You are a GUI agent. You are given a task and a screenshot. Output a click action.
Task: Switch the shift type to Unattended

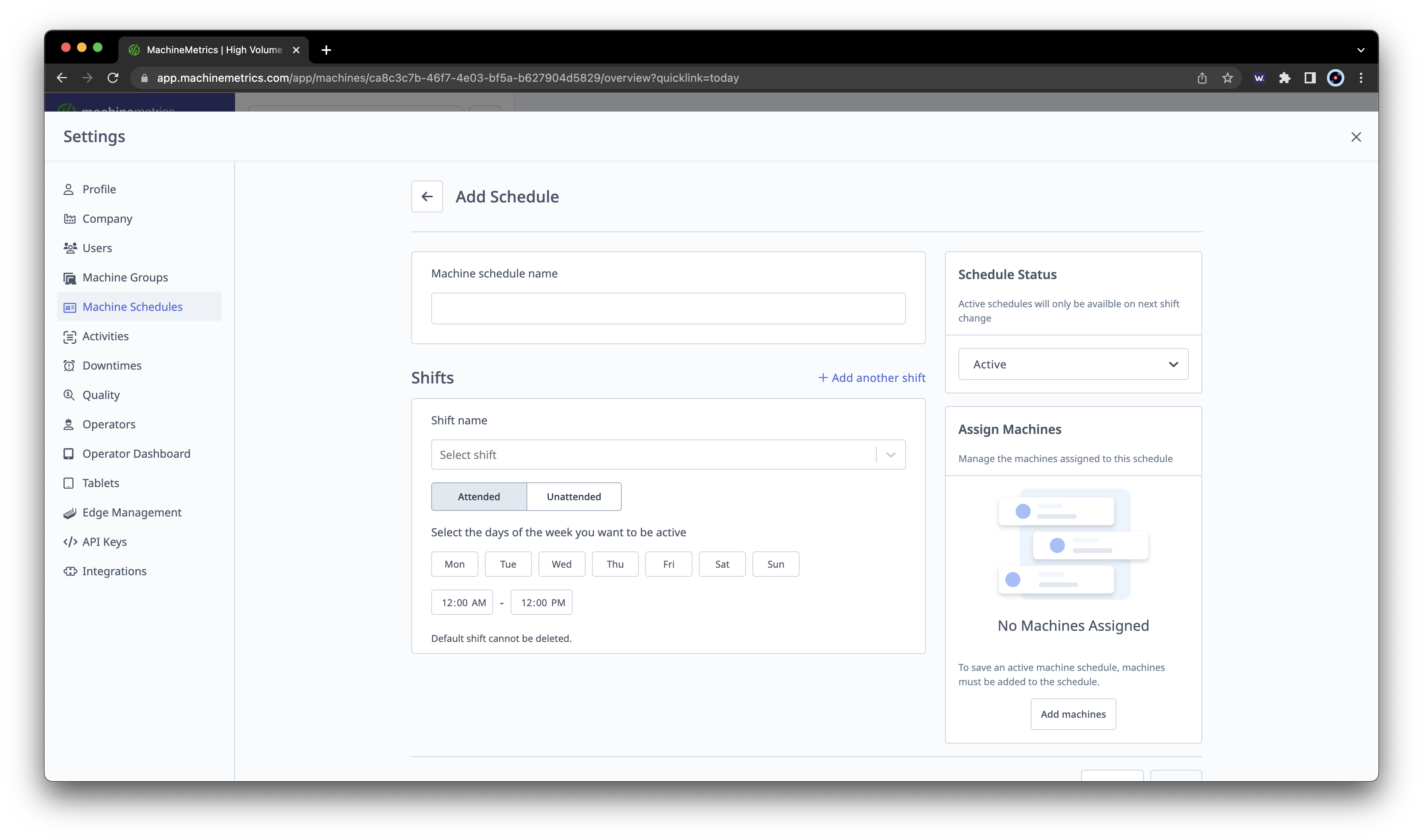pyautogui.click(x=573, y=496)
